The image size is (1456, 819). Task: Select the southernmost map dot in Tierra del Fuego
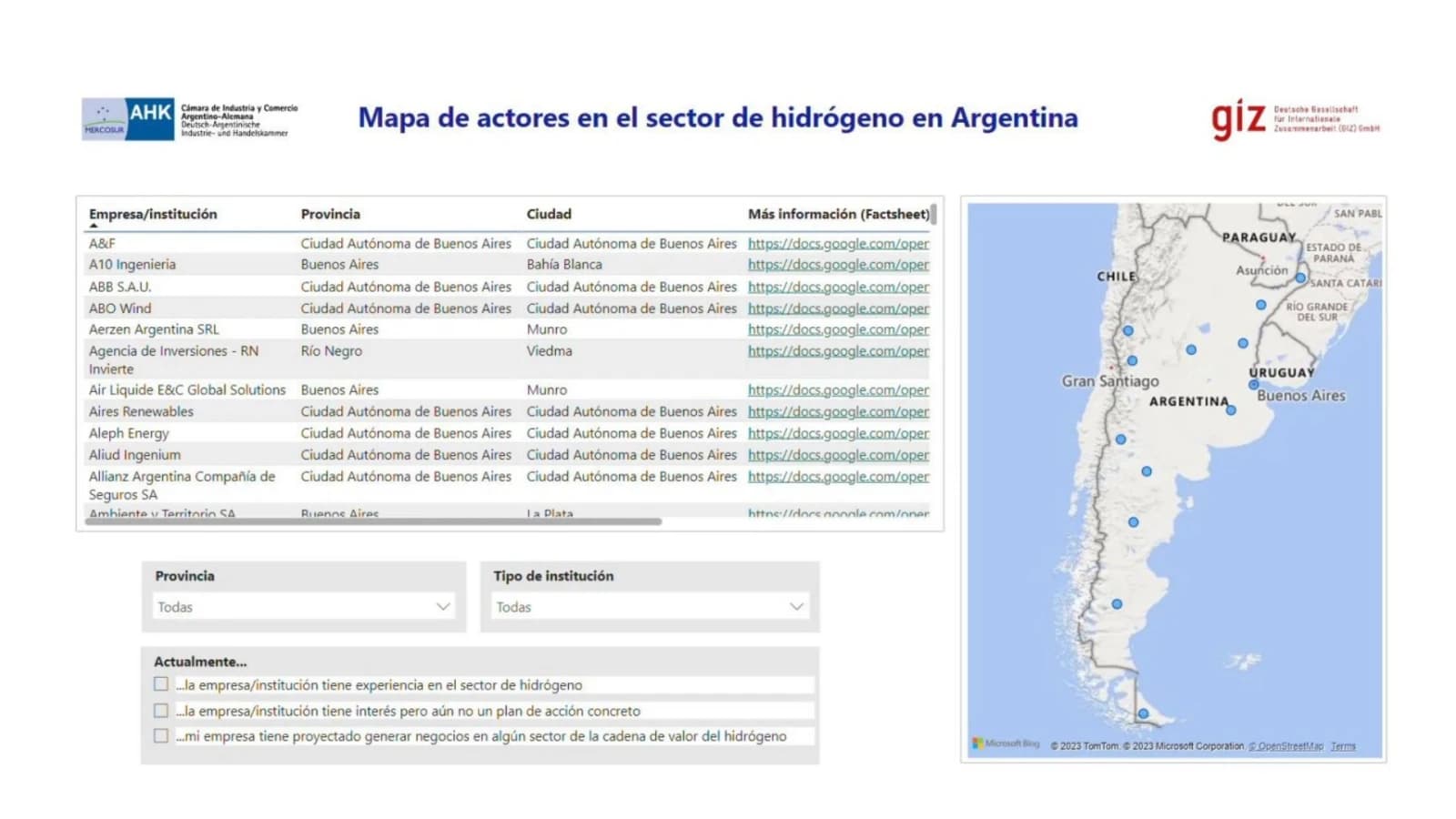pos(1143,713)
